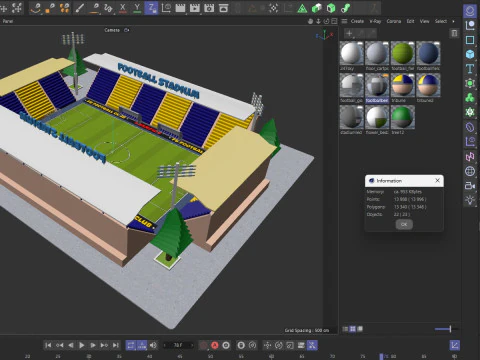Click the Render View clapperboard icon
The image size is (480, 360).
tap(180, 8)
